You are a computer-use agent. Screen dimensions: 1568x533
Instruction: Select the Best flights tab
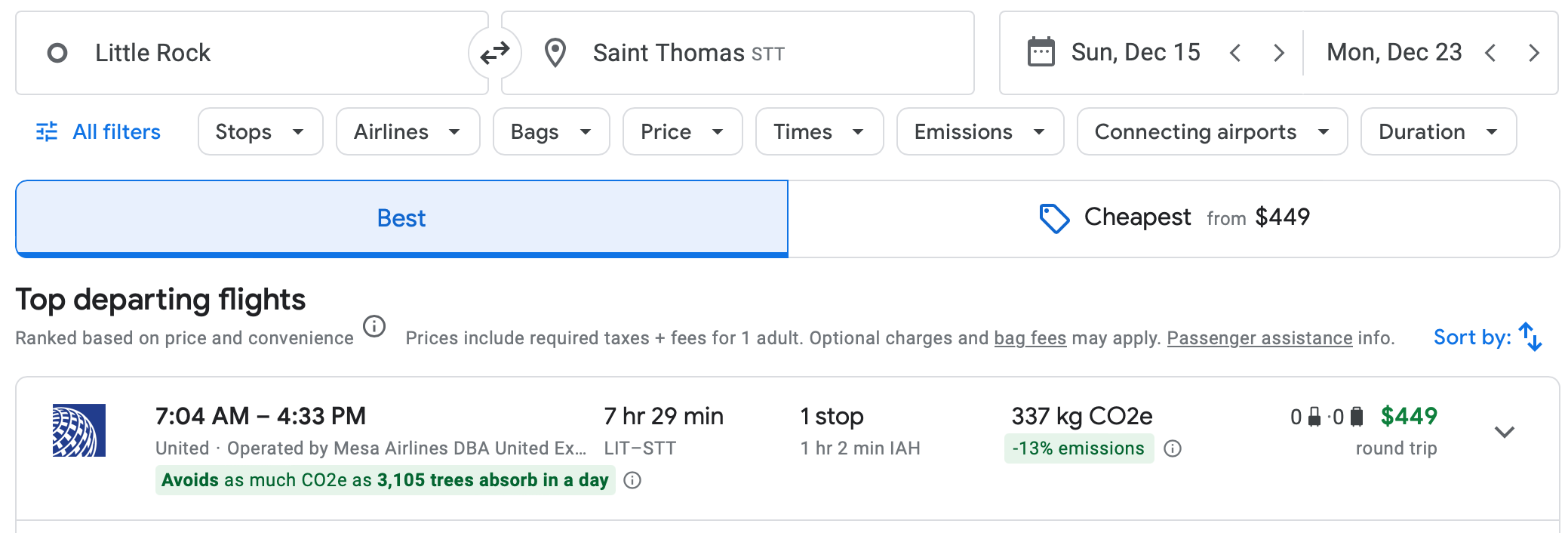(401, 218)
